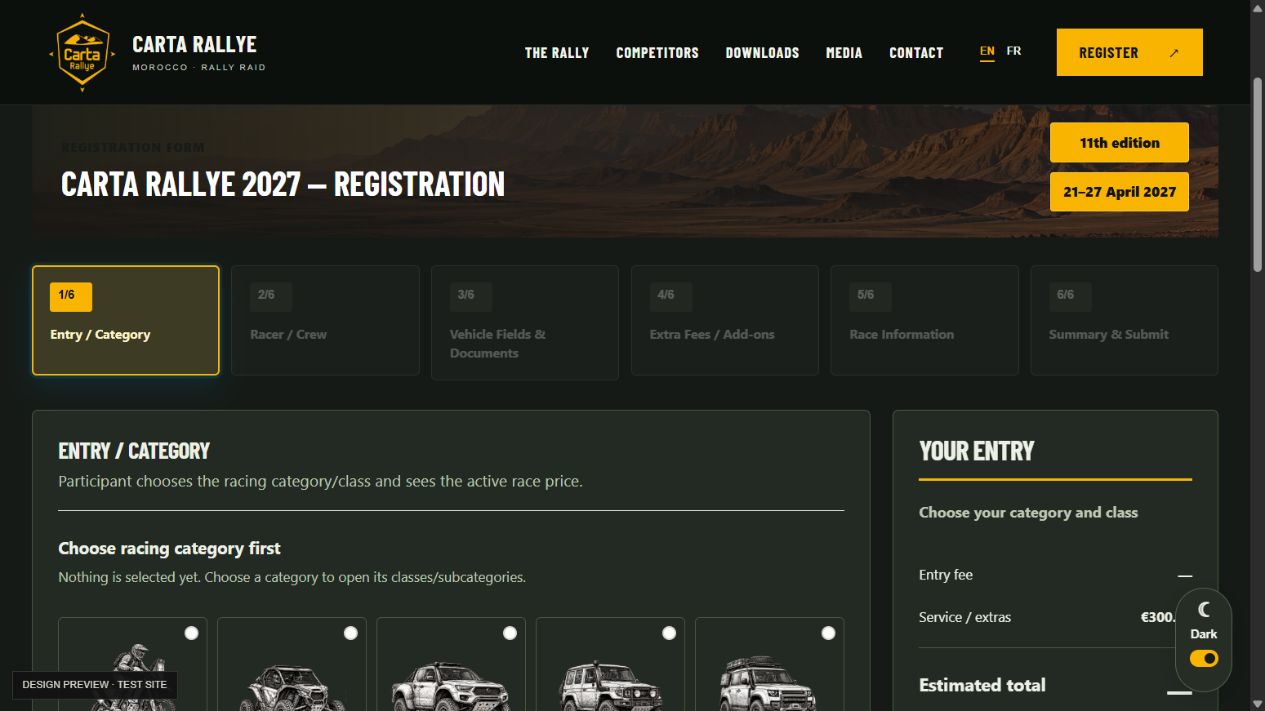
Task: Open step 1/6 Entry / Category
Action: pos(126,320)
